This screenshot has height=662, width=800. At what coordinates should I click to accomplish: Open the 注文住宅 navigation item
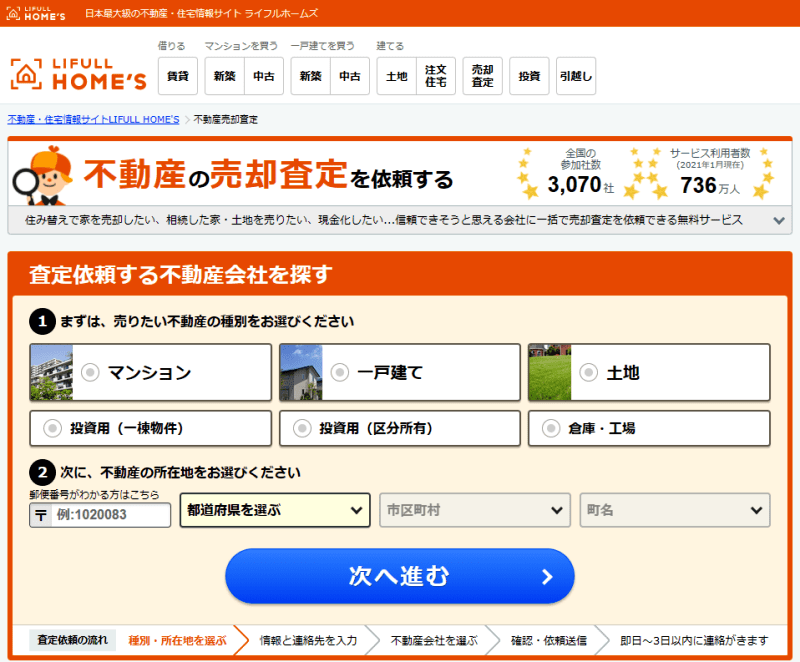(436, 76)
